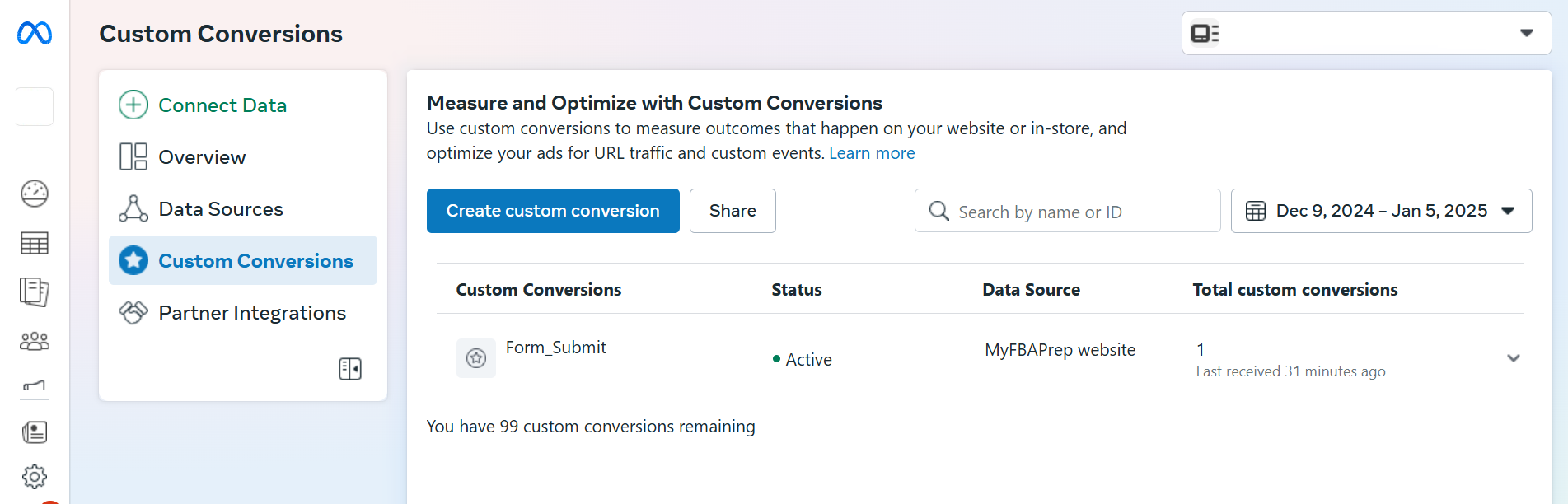Open the table grid icon in left rail
The height and width of the screenshot is (504, 1568).
[x=35, y=243]
